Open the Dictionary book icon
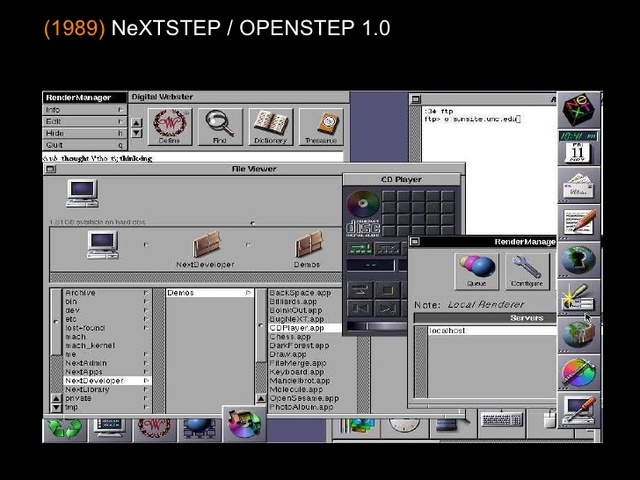 click(271, 127)
